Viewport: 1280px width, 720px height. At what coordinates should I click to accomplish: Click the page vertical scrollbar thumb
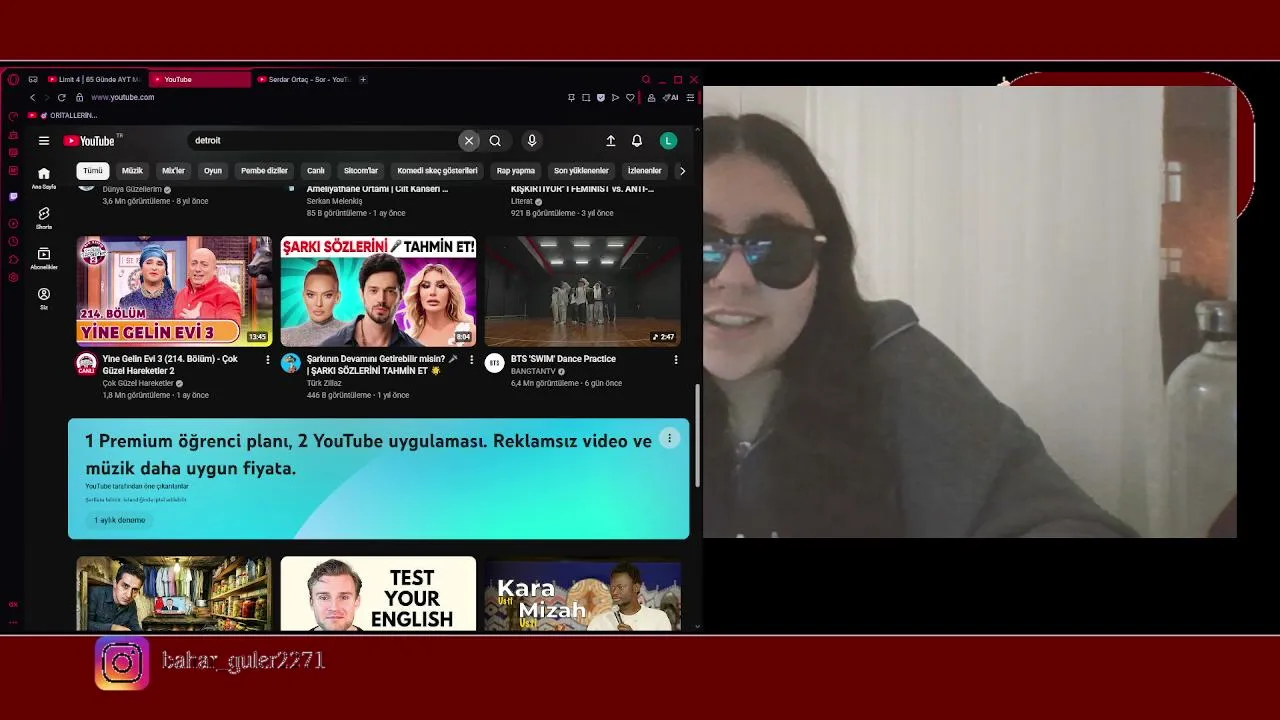coord(698,435)
